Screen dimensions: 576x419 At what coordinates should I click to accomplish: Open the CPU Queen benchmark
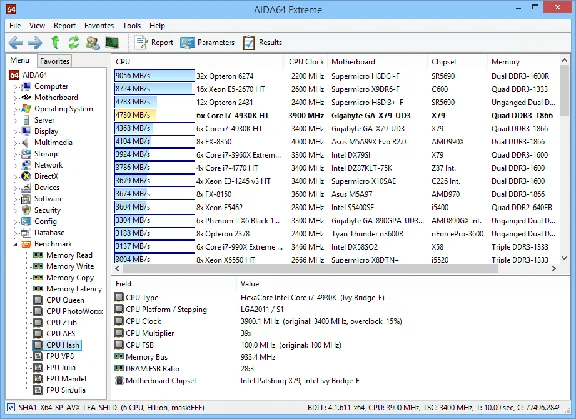(59, 300)
